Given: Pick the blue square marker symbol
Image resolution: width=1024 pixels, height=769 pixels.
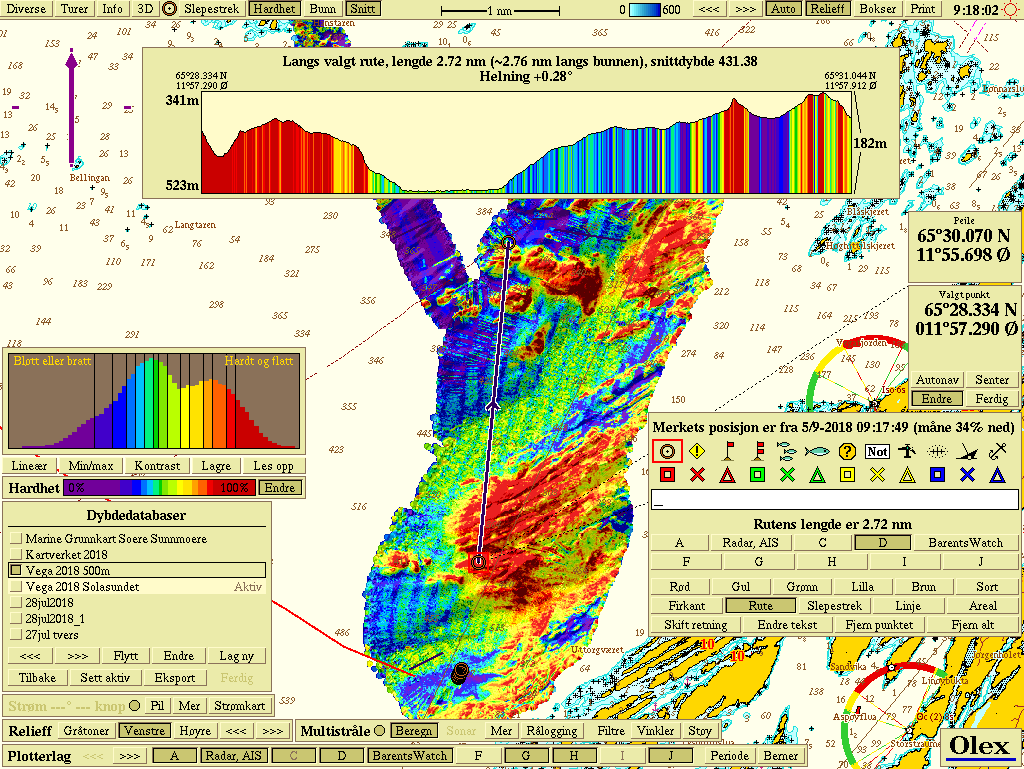Looking at the screenshot, I should (937, 475).
